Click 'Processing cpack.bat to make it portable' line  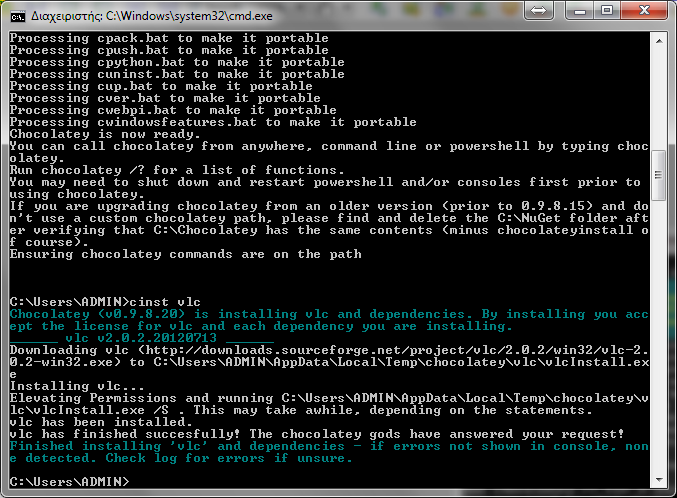(x=169, y=38)
